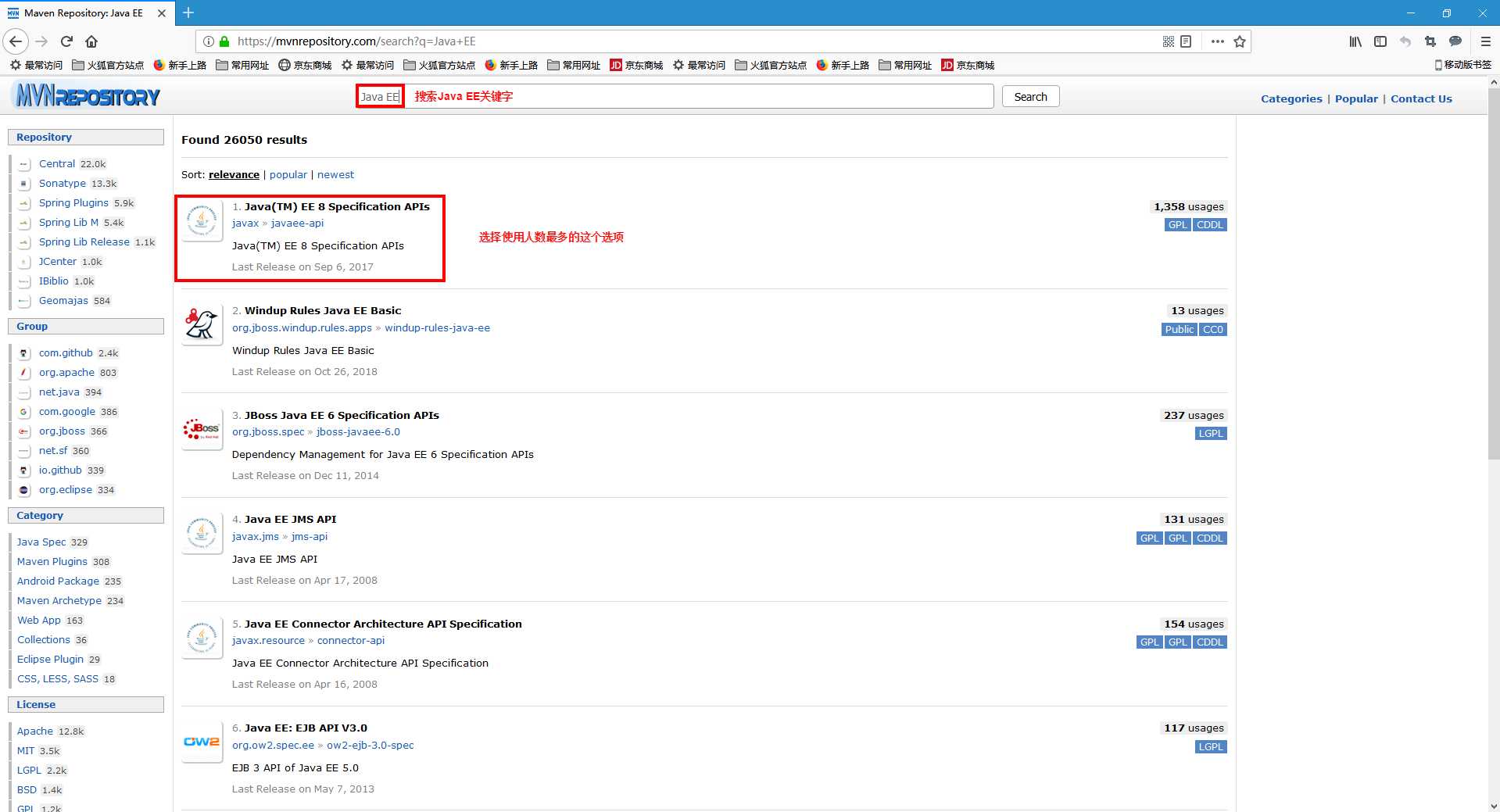The image size is (1500, 812).
Task: Click the Connector Architecture API logo
Action: point(202,638)
